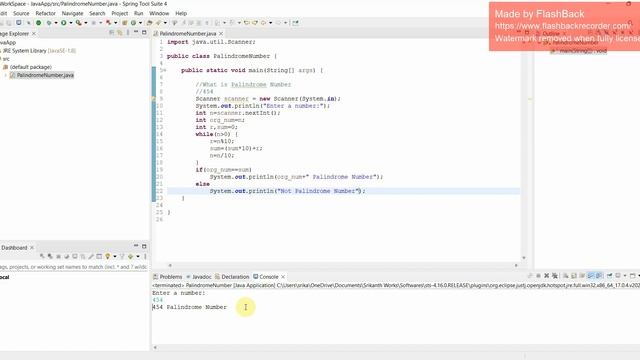Click the New Java Class green C icon
Screen dimensions: 640x360
(133, 23)
